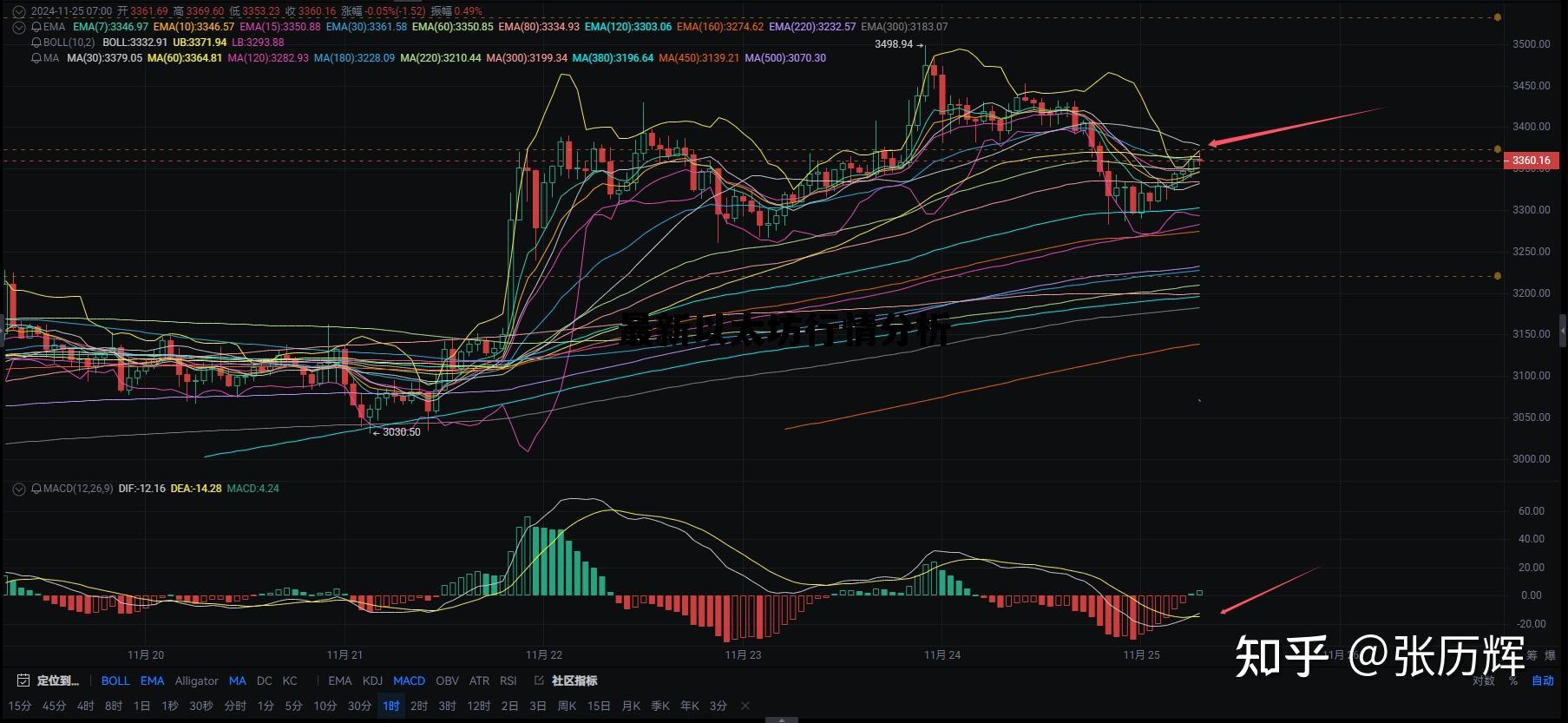Toggle the Alligator indicator on
The height and width of the screenshot is (723, 1568).
point(196,680)
